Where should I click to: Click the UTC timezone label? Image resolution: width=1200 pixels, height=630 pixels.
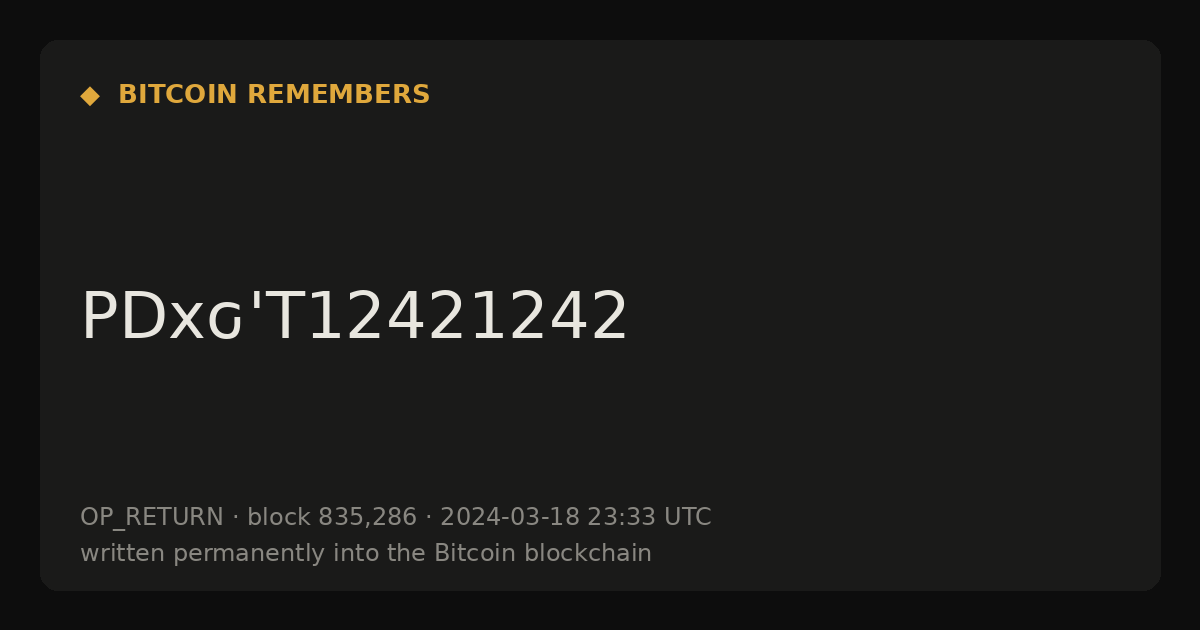[x=688, y=518]
